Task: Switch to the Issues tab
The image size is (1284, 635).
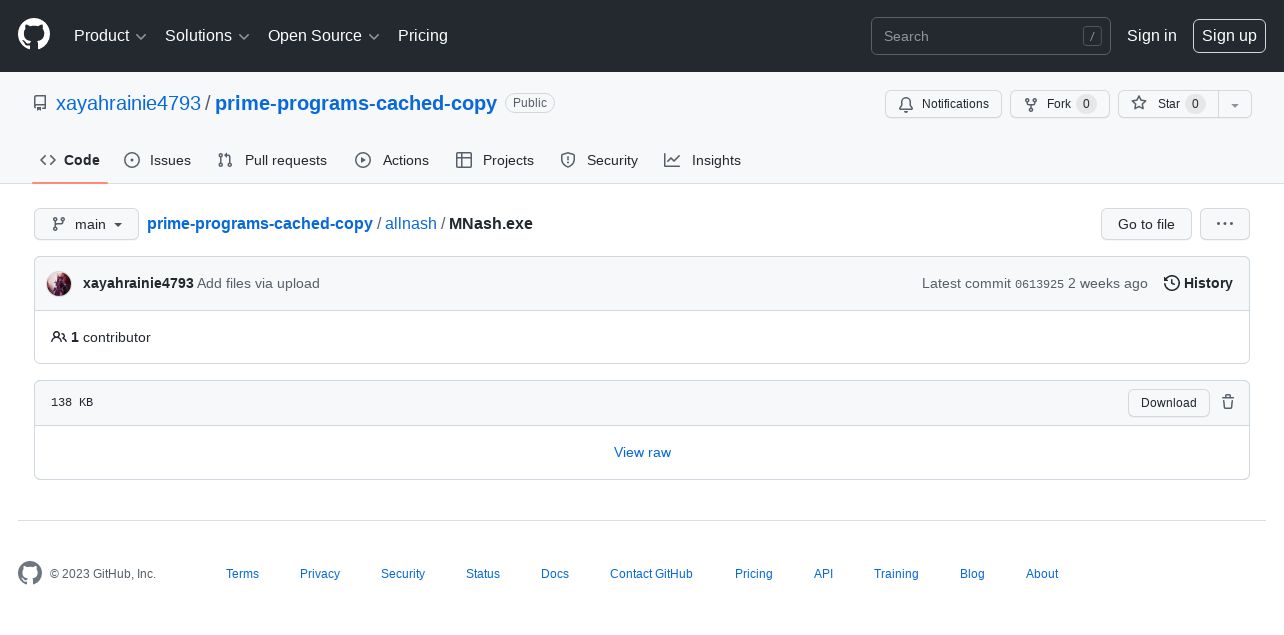Action: tap(158, 160)
